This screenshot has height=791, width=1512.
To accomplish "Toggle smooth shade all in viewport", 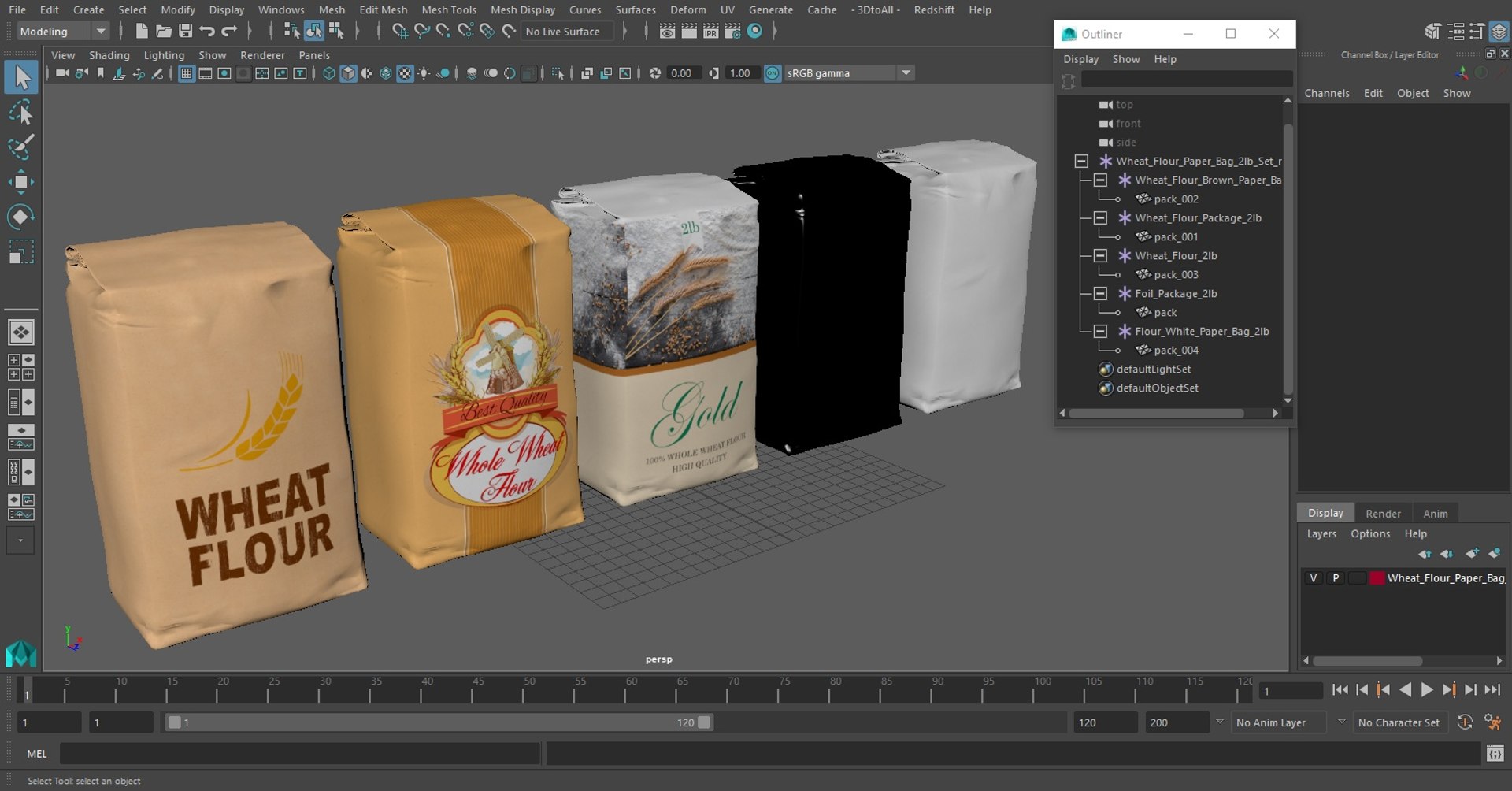I will click(348, 73).
